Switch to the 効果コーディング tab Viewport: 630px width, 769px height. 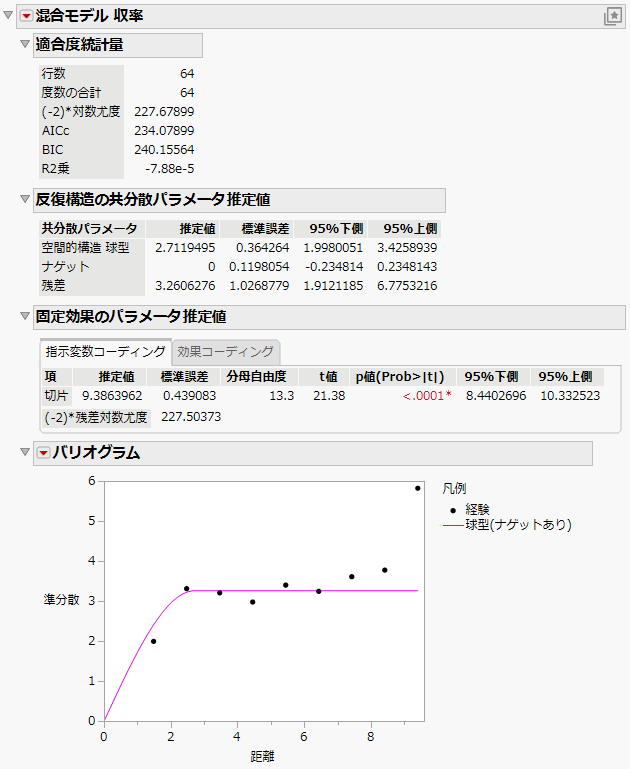pos(226,351)
